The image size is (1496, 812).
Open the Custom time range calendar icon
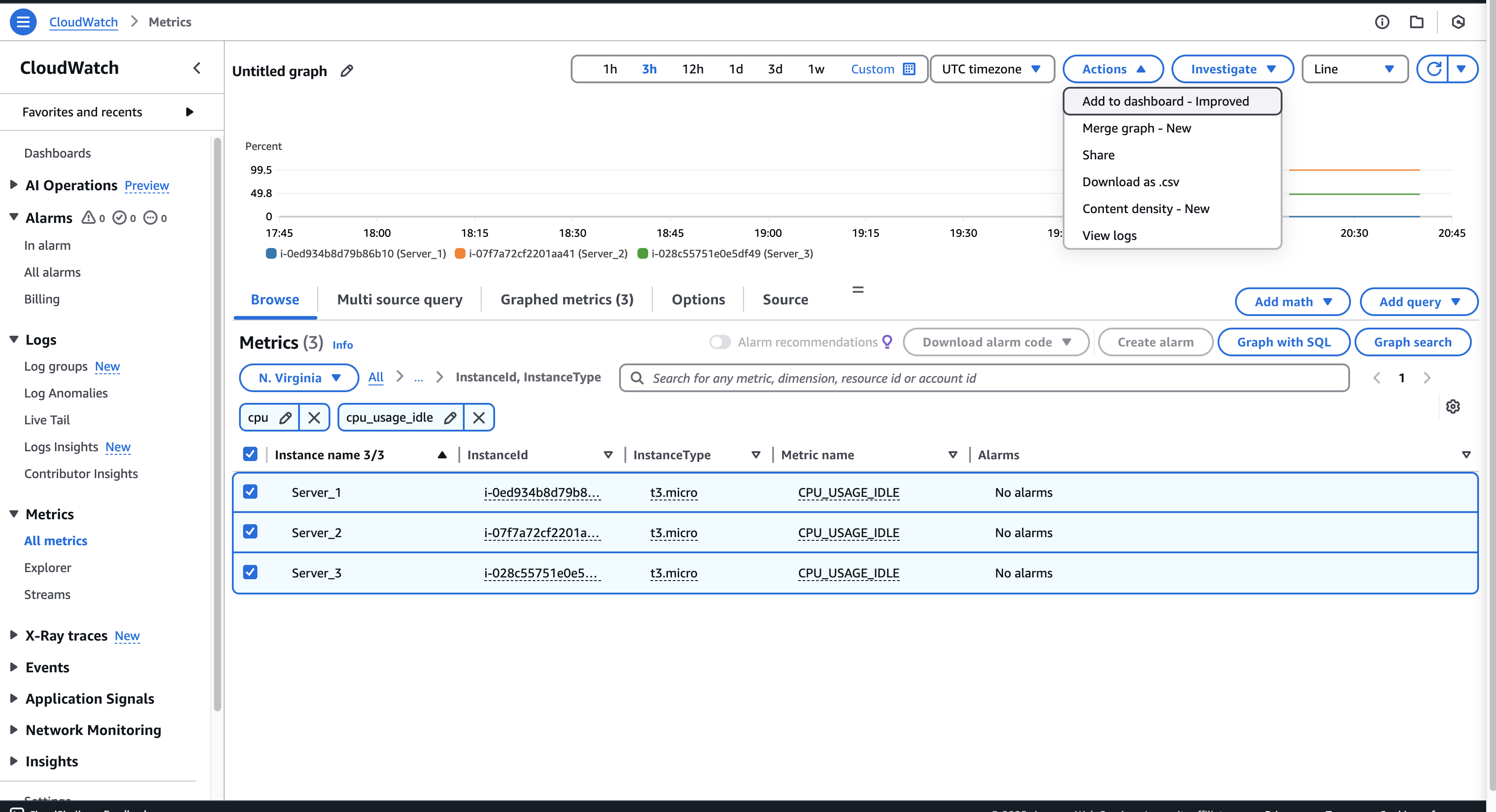(x=909, y=69)
